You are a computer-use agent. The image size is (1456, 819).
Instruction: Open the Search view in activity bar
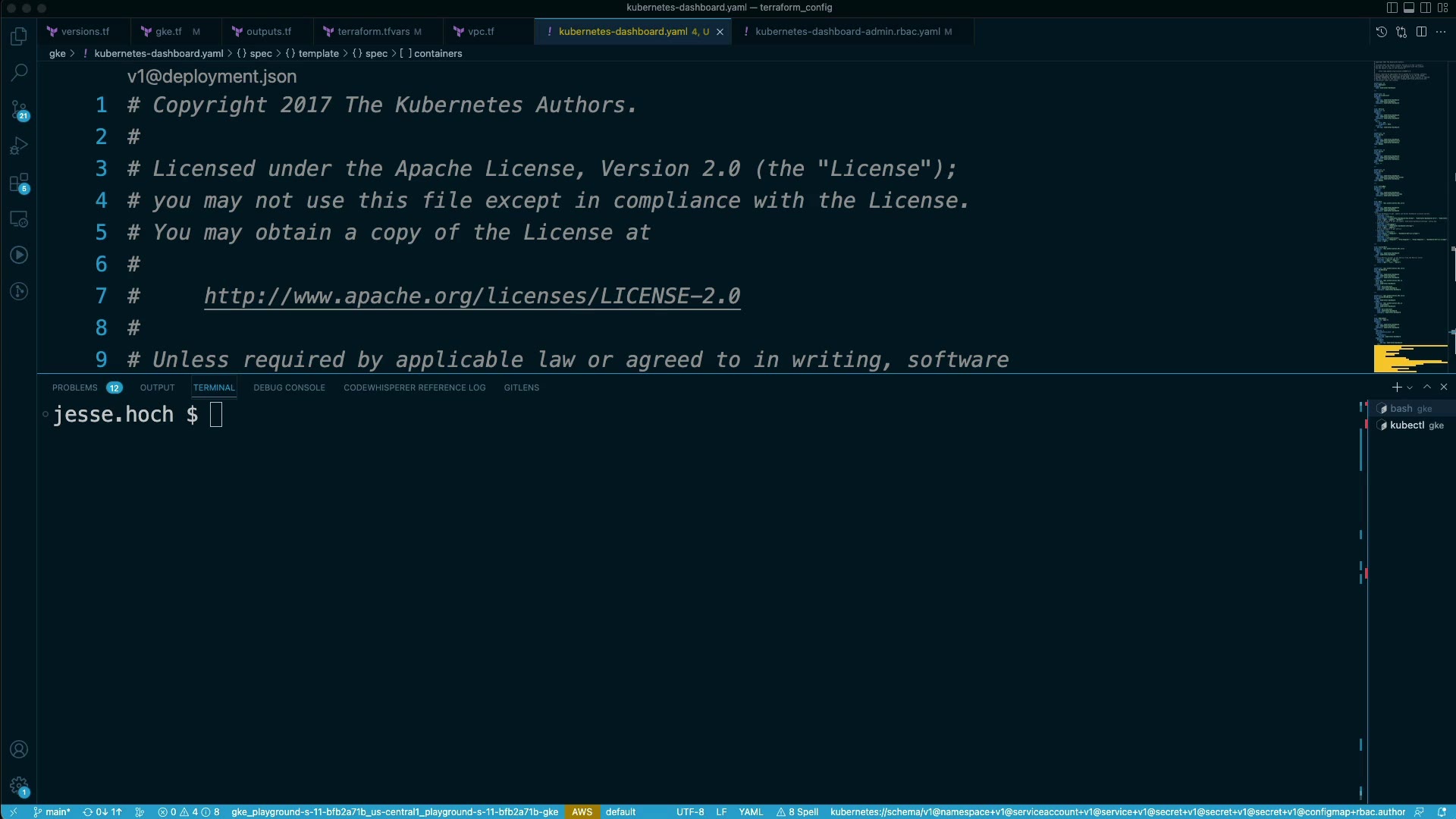point(19,73)
